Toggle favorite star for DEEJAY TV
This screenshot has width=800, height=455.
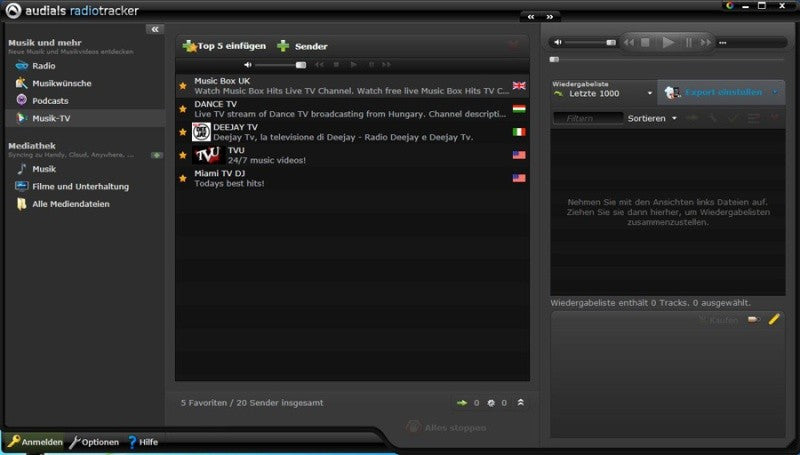click(183, 132)
